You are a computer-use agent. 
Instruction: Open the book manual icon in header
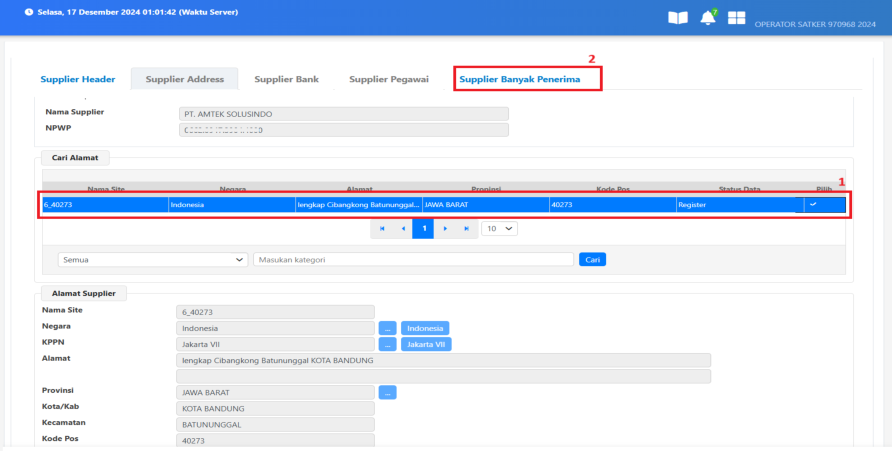pos(678,18)
